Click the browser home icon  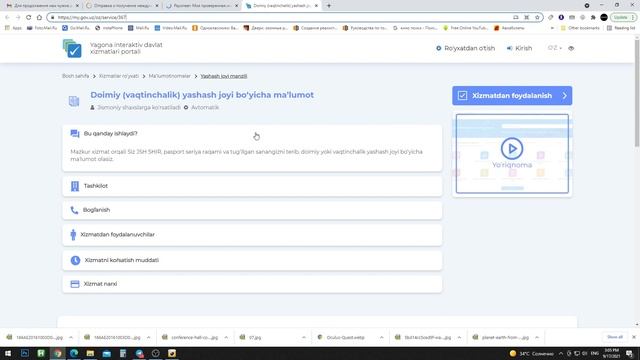tap(39, 17)
